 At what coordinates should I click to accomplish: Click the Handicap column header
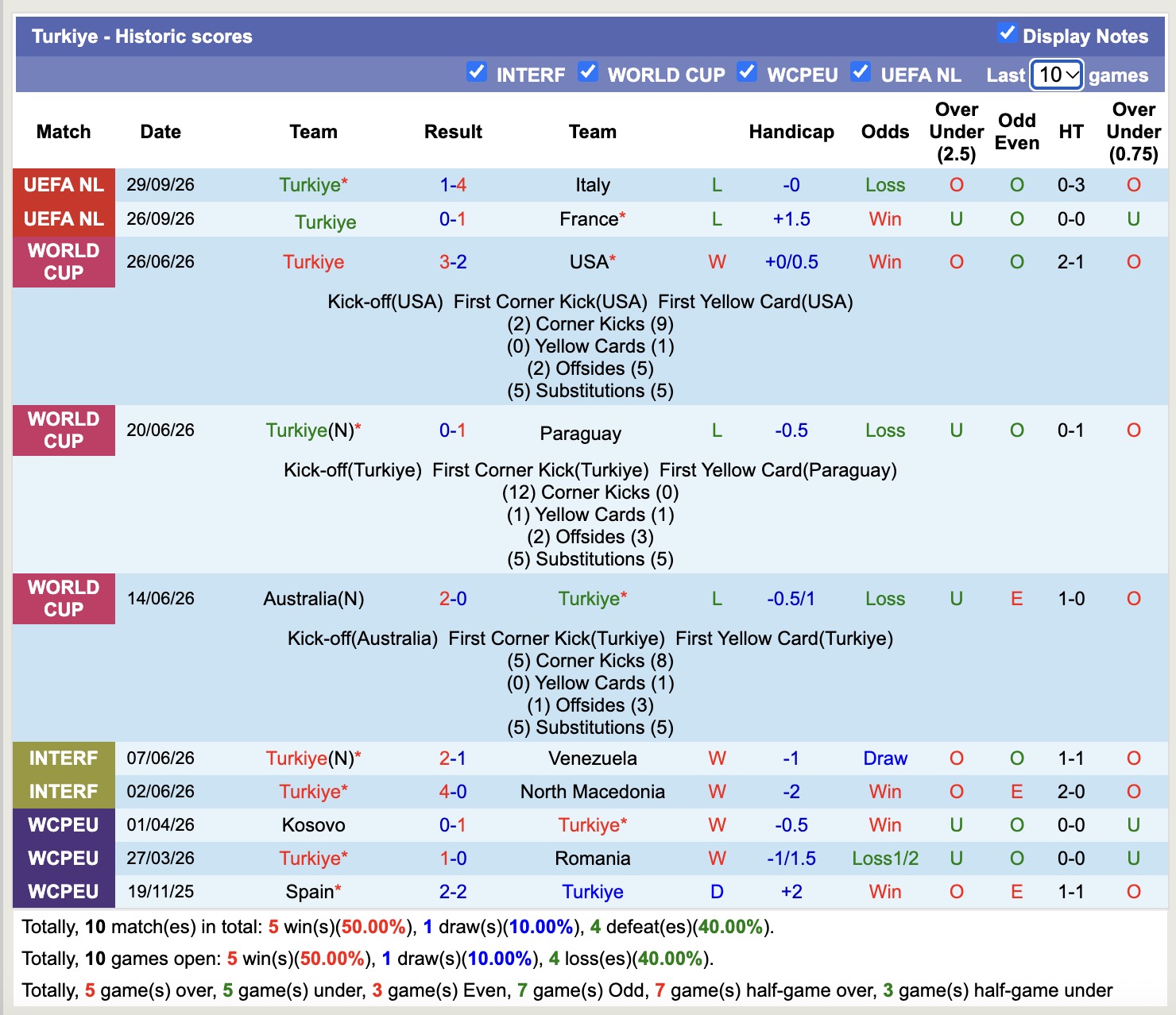(791, 132)
